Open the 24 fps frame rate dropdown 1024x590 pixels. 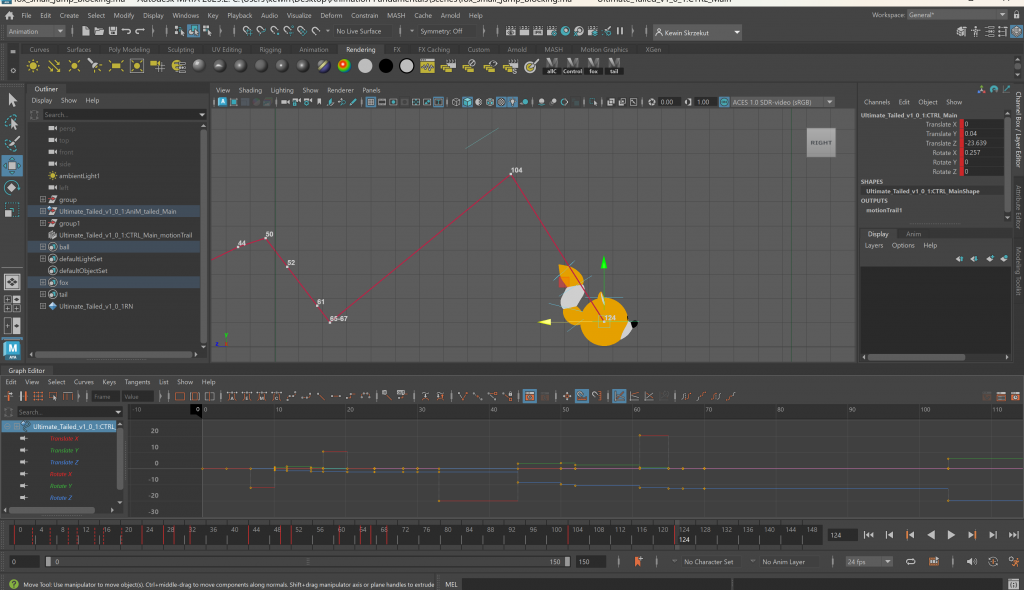(x=869, y=562)
